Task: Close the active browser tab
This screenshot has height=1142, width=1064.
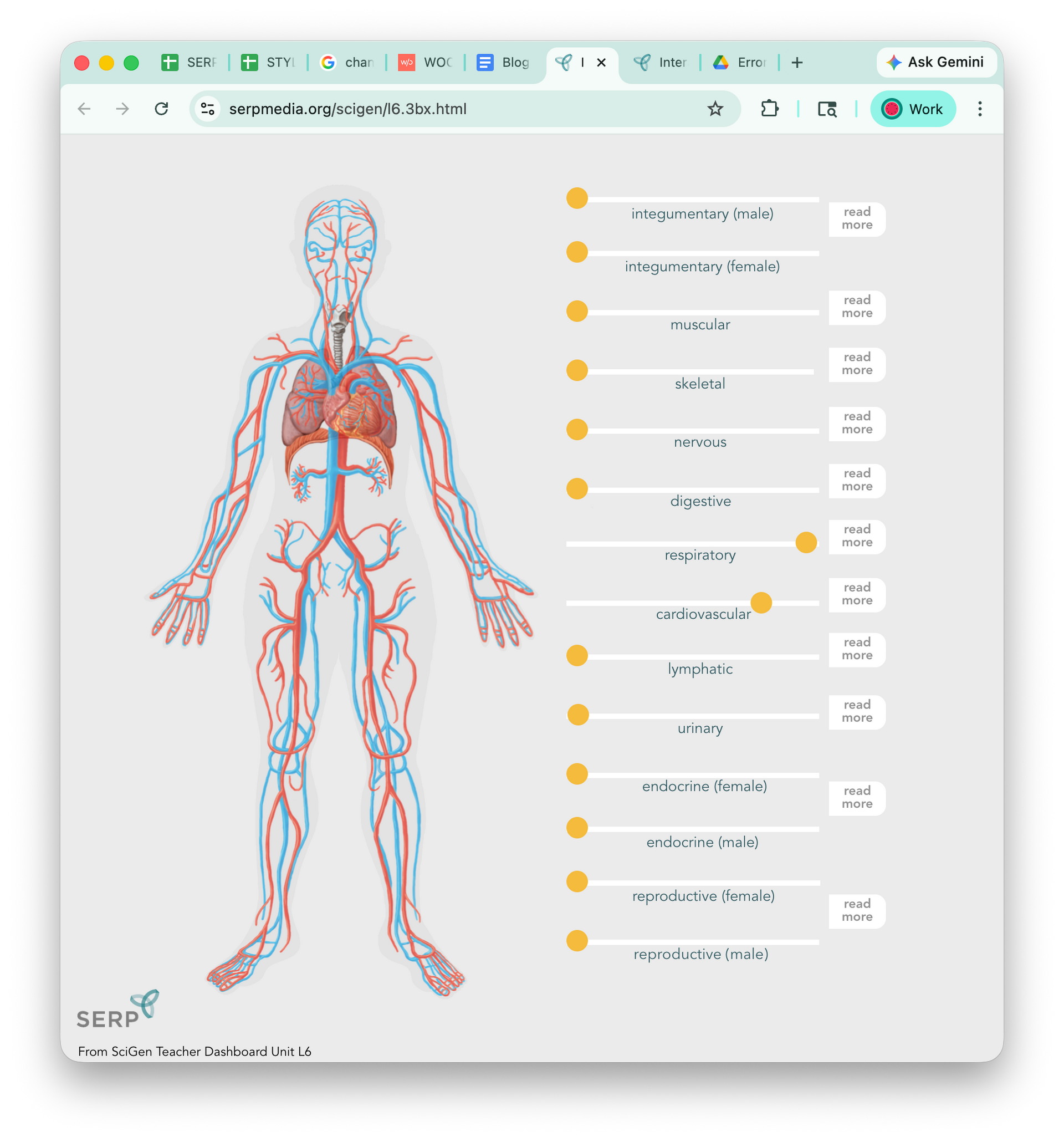Action: 601,63
